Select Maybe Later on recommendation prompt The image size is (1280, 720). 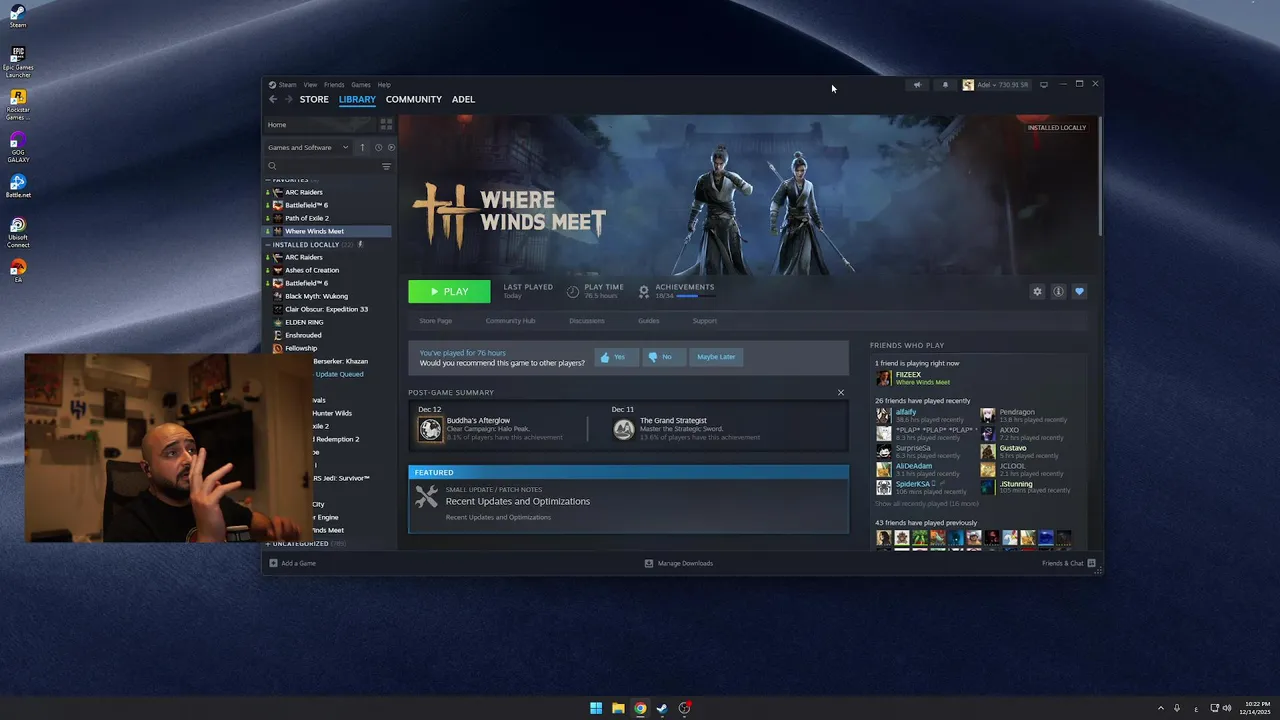tap(716, 357)
